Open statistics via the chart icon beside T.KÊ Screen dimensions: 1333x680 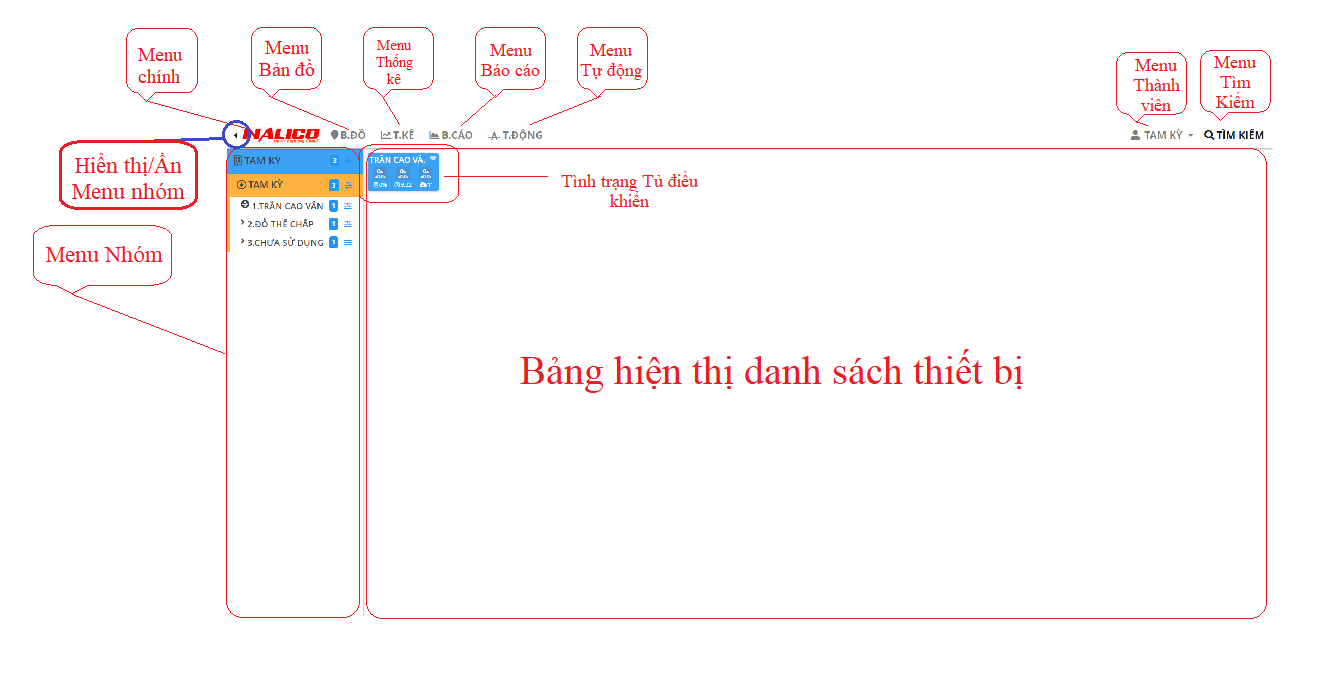385,134
